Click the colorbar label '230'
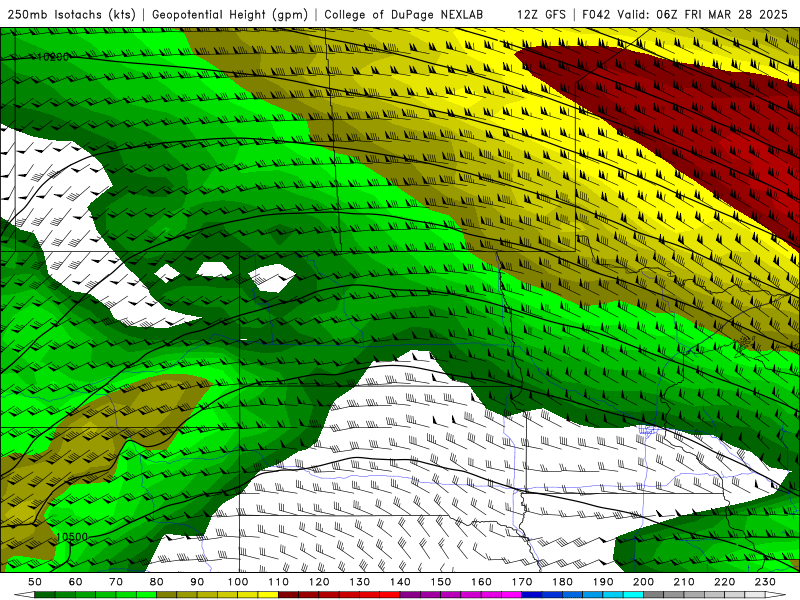Screen dimensions: 800x600 coord(765,582)
